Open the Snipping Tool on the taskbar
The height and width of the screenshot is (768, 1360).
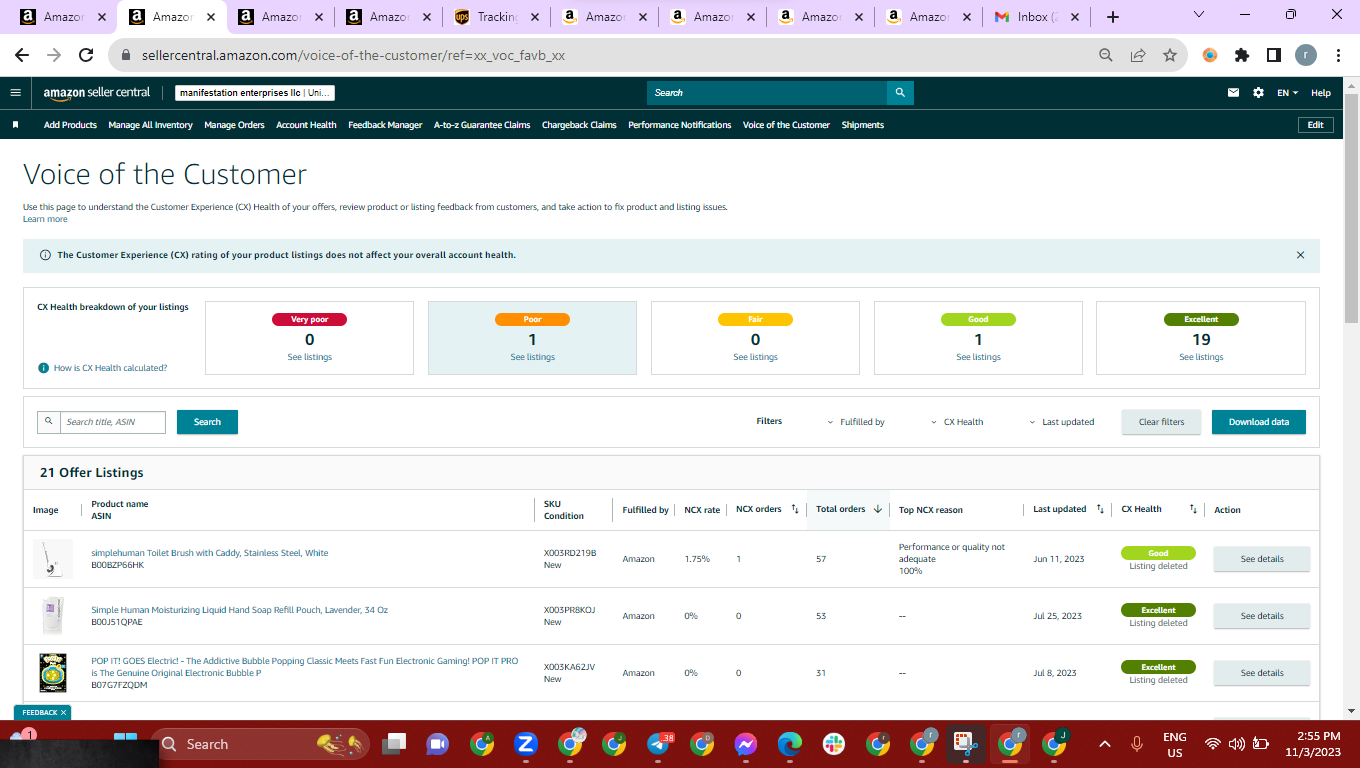click(x=965, y=744)
